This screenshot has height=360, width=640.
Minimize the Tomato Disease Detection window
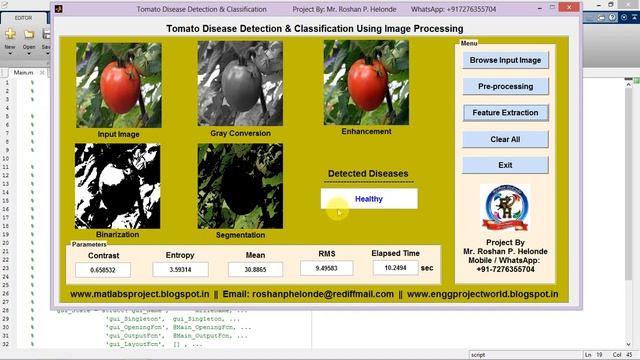(540, 8)
